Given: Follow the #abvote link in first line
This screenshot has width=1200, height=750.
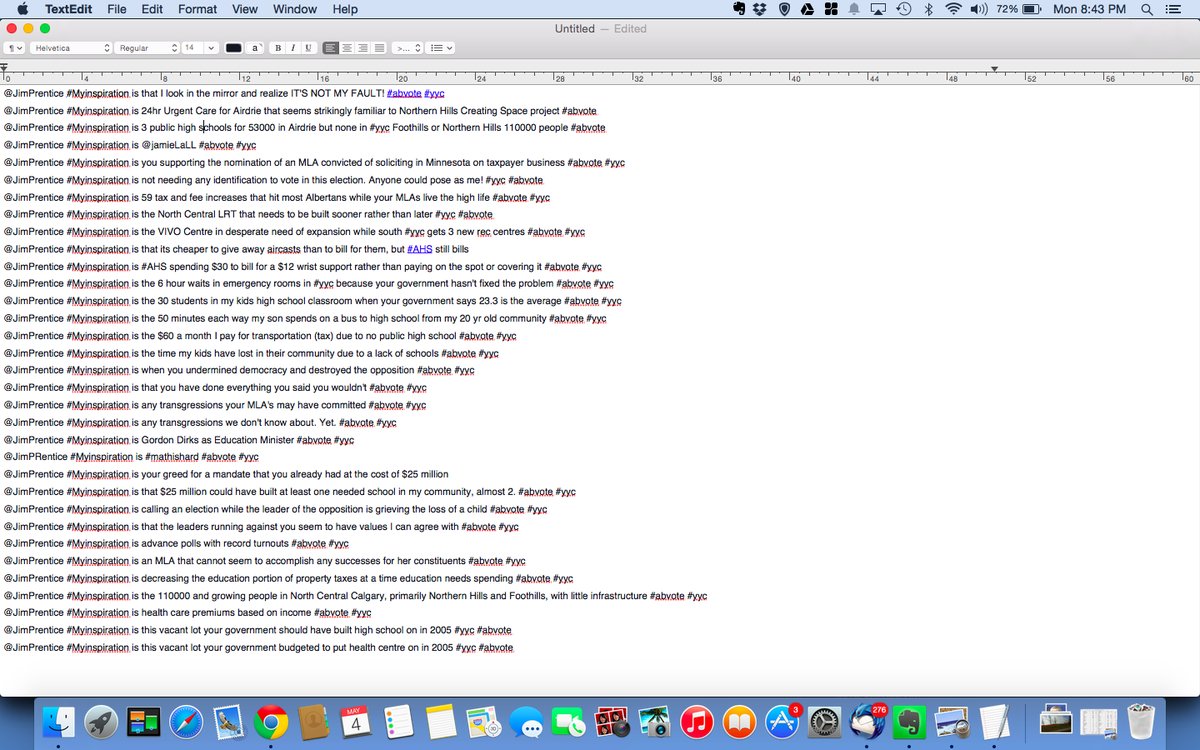Looking at the screenshot, I should [404, 93].
